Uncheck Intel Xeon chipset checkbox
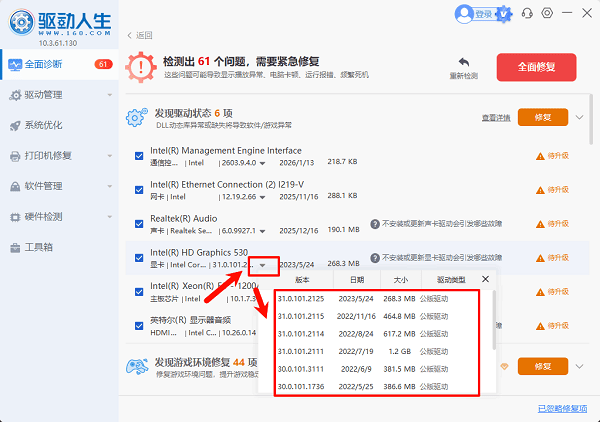This screenshot has width=600, height=422. tap(139, 292)
